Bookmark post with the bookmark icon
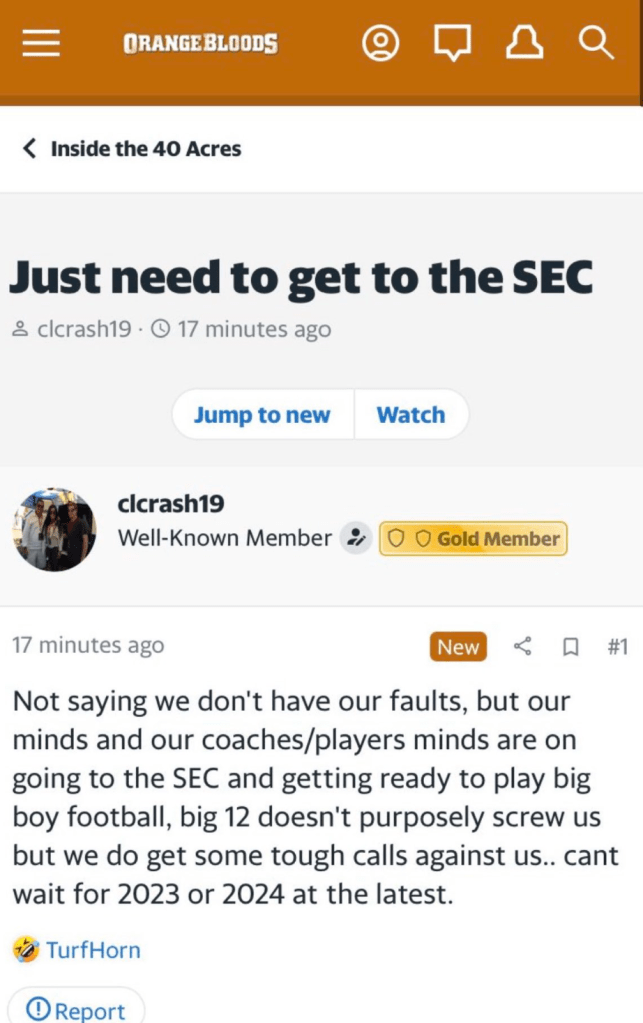 coord(570,647)
